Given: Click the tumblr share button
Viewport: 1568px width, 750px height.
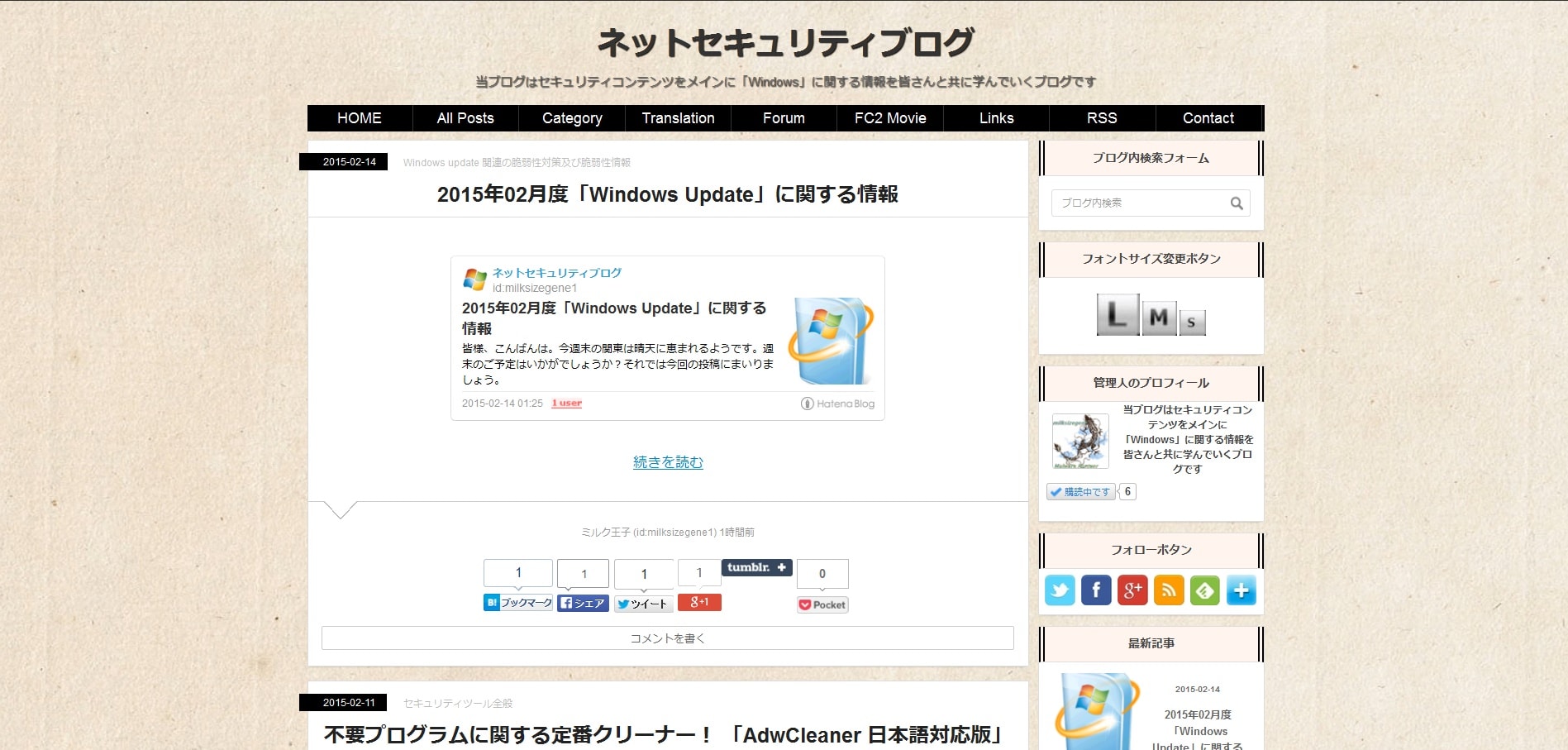Looking at the screenshot, I should [757, 567].
